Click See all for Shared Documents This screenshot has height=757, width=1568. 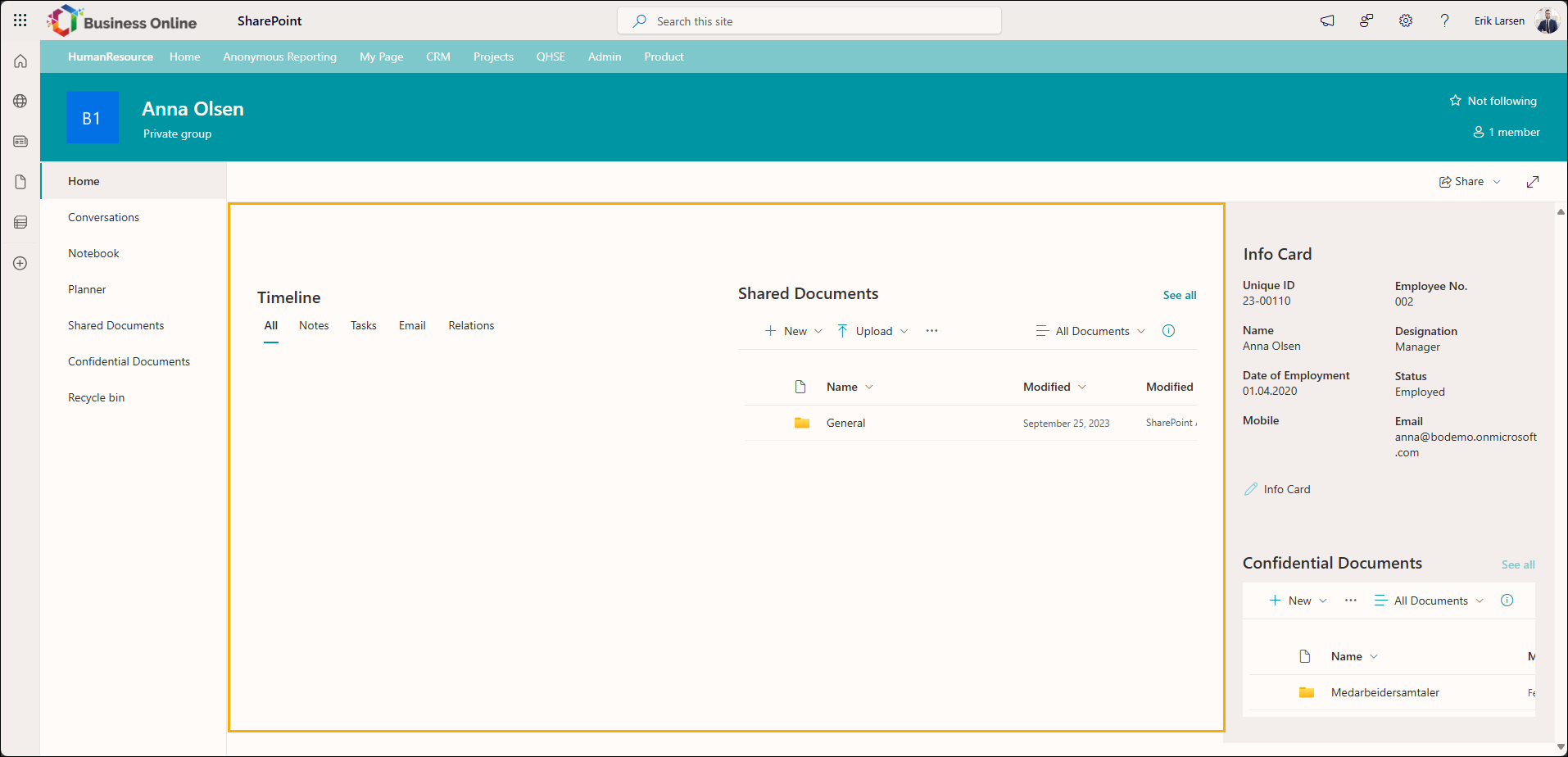(1180, 295)
